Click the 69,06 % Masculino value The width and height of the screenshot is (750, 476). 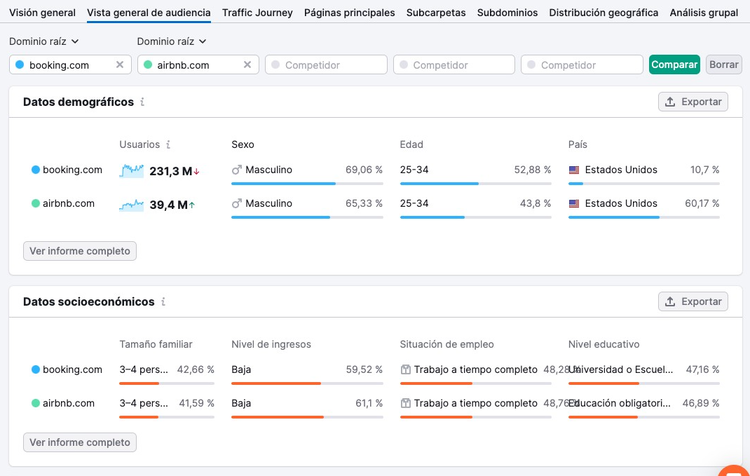point(364,170)
